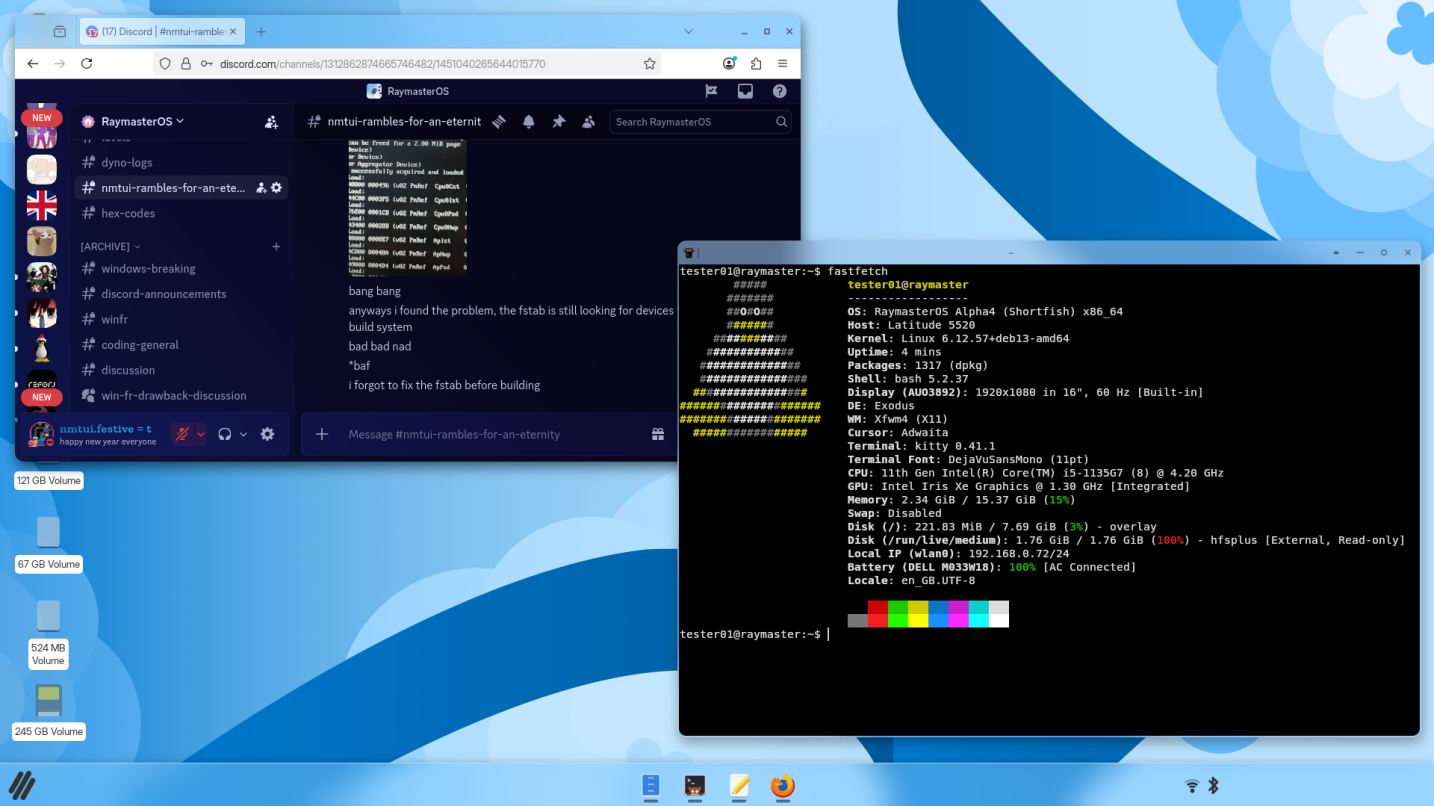Open threads for the channel
This screenshot has width=1434, height=806.
coord(499,122)
